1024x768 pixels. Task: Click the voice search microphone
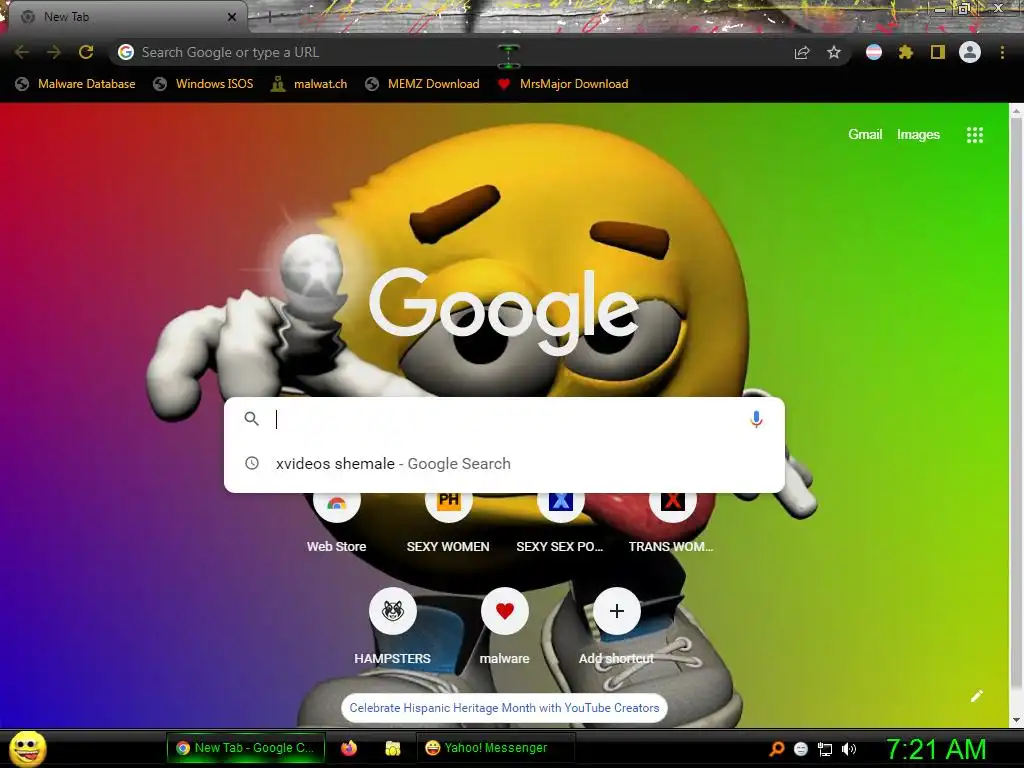756,419
